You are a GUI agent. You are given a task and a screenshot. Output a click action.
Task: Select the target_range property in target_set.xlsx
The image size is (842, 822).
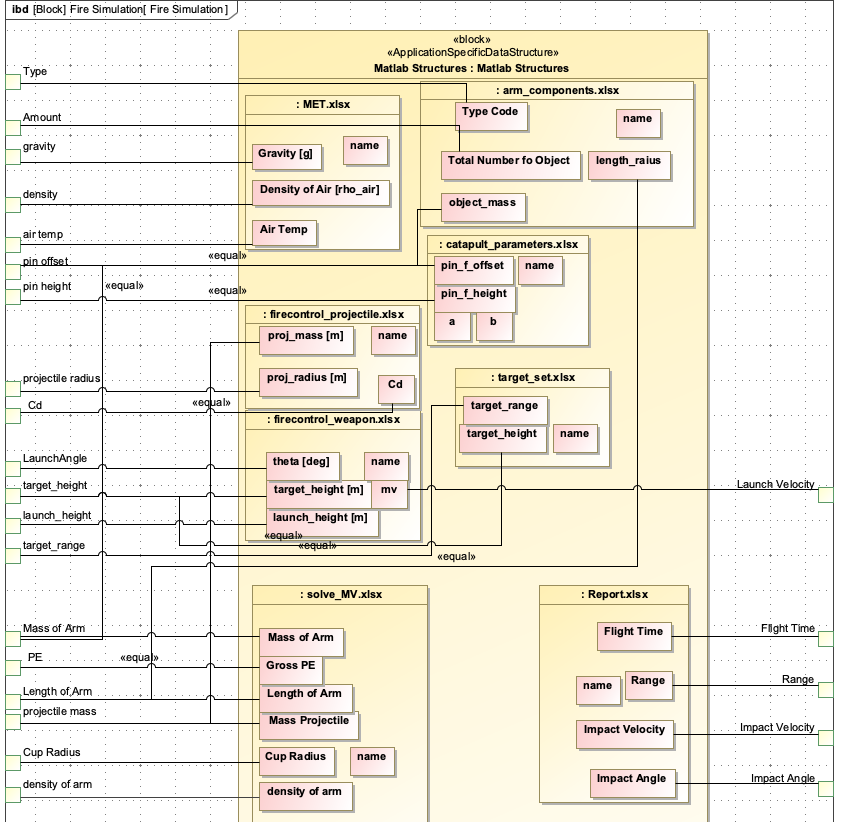(x=503, y=407)
